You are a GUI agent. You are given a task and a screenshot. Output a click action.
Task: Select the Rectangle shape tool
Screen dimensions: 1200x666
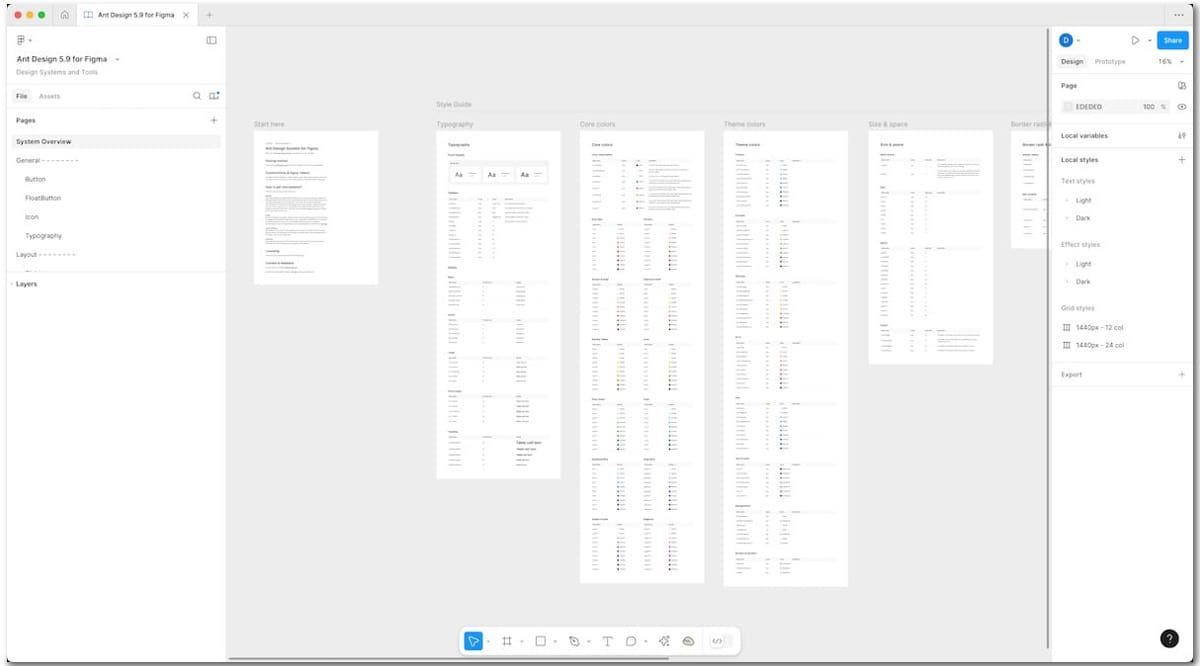point(540,641)
